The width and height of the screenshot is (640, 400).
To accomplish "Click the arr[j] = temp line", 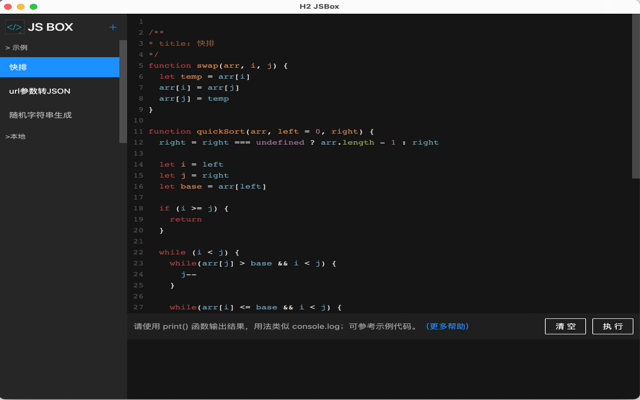I will 194,99.
